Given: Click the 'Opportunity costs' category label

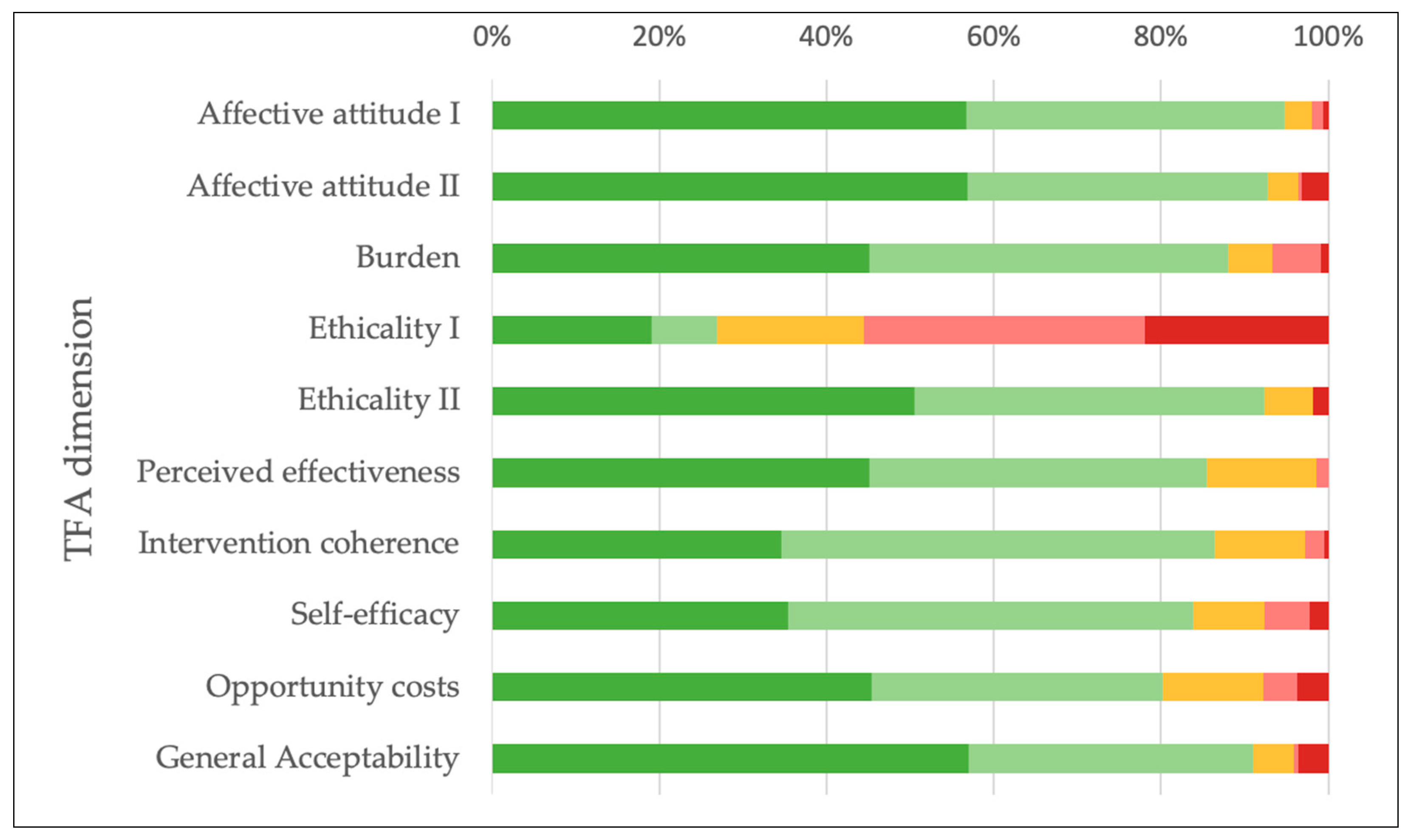Looking at the screenshot, I should pos(332,687).
